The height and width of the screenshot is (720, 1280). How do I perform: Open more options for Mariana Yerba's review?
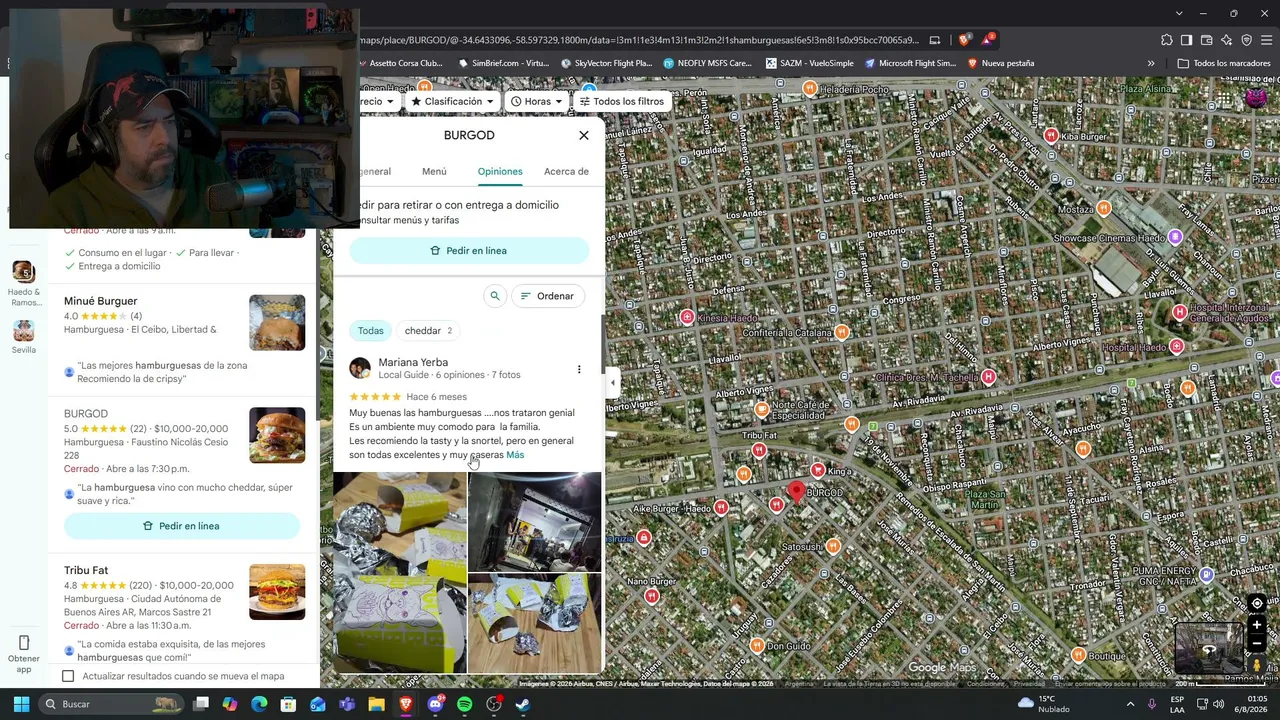[579, 369]
